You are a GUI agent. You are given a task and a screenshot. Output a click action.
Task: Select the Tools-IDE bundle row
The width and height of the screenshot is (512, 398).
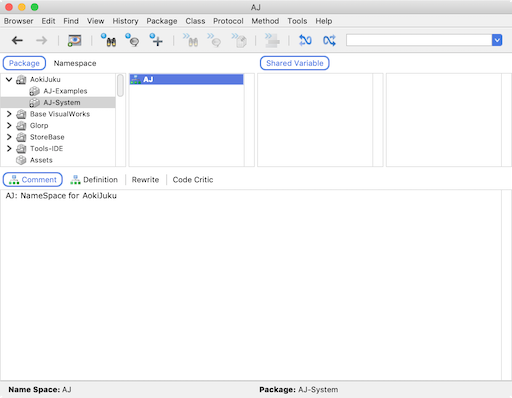pyautogui.click(x=58, y=149)
